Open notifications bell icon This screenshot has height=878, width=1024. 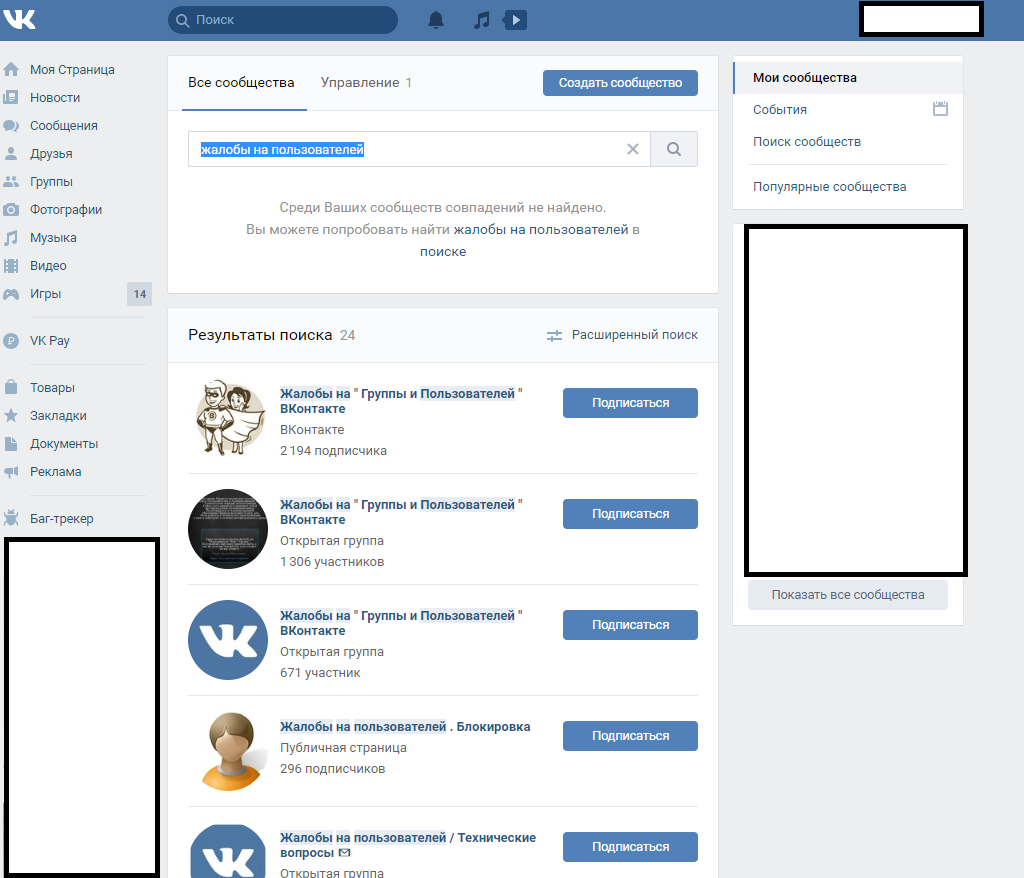pyautogui.click(x=436, y=20)
